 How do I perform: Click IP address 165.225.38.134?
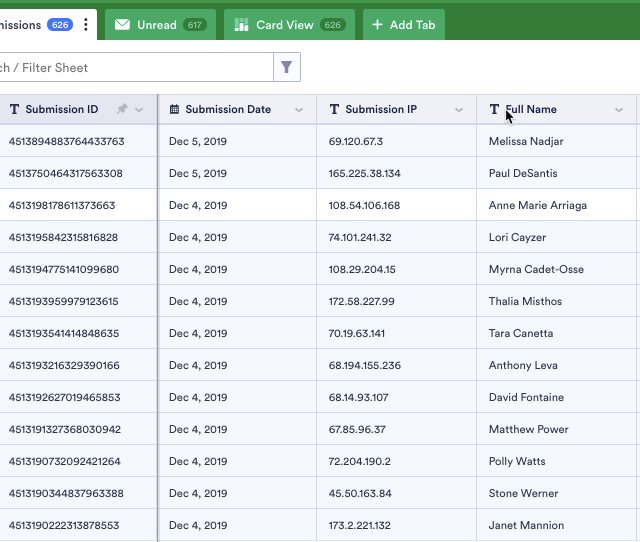point(364,173)
